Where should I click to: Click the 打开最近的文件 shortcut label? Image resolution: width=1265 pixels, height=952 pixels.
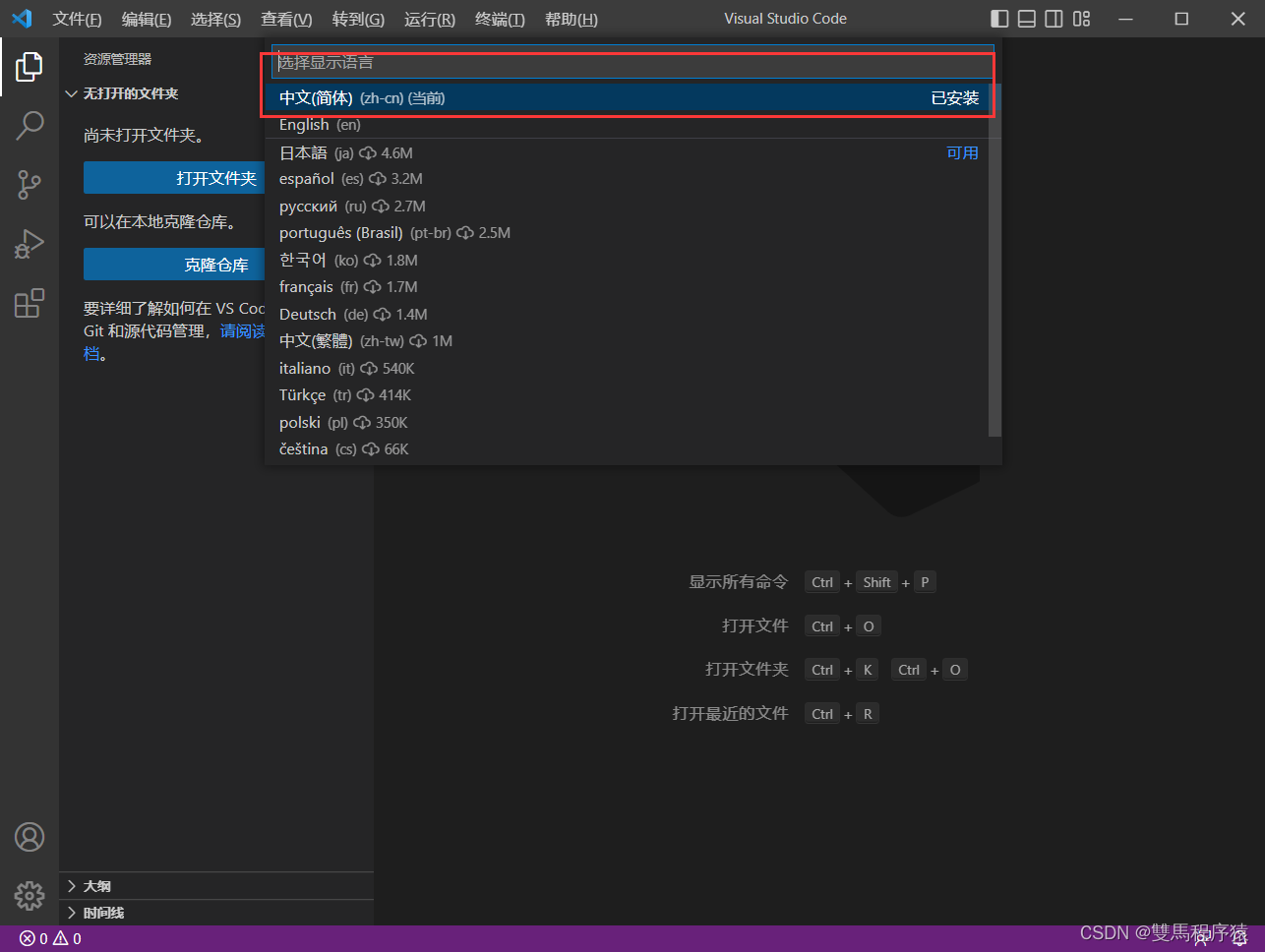[x=731, y=713]
